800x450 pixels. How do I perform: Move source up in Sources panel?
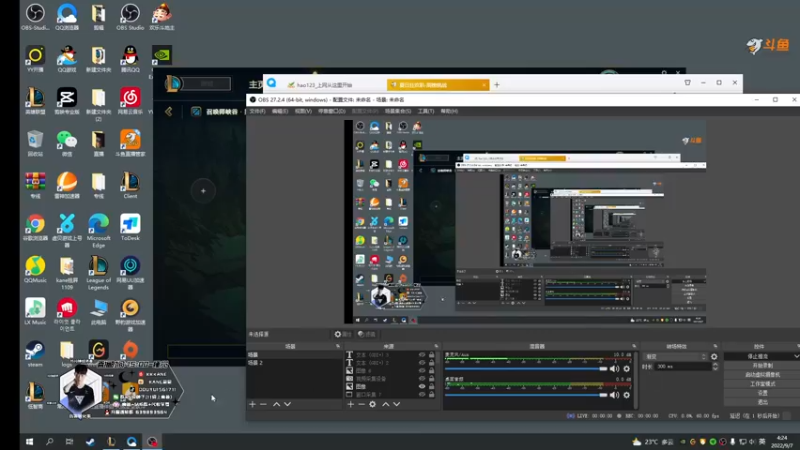[x=385, y=404]
